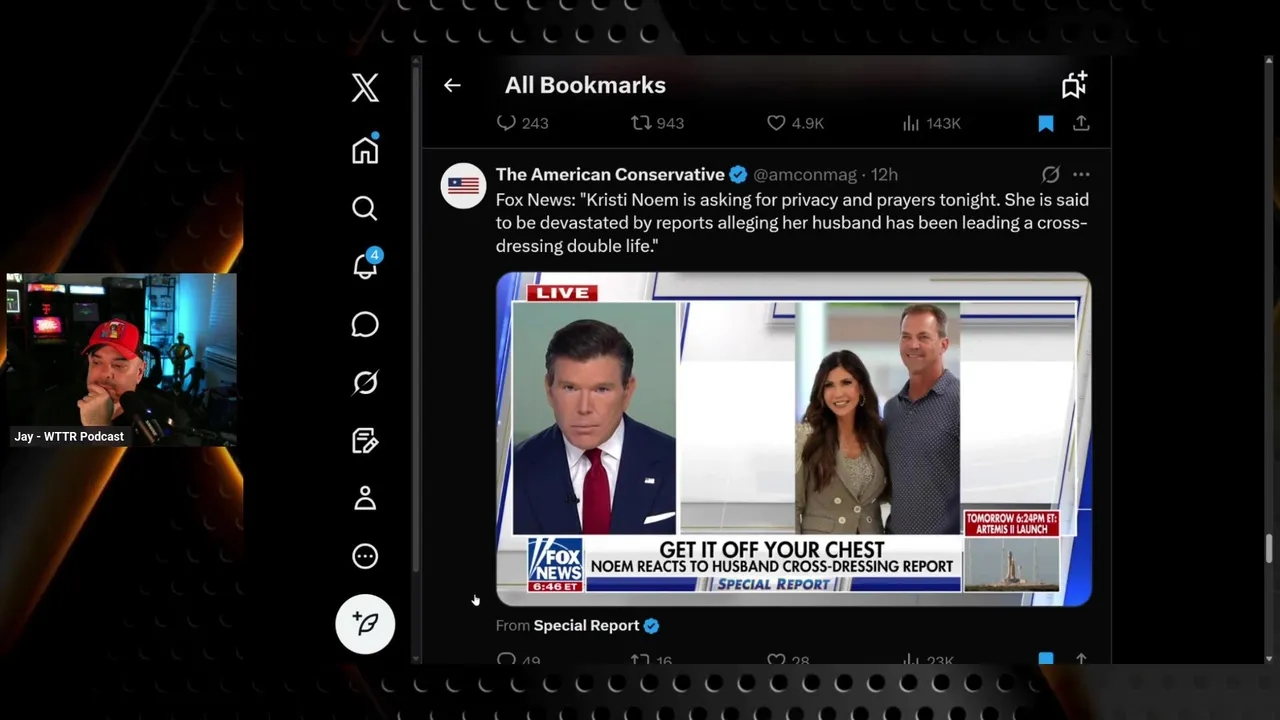Click the round Post compose button
The image size is (1280, 720).
coord(365,624)
